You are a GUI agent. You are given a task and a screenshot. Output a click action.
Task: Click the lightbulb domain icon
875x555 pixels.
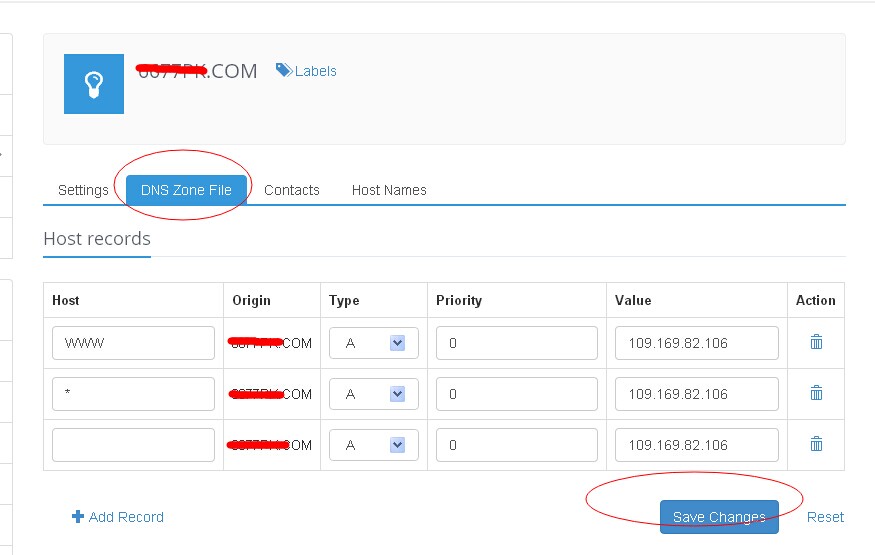[x=94, y=84]
